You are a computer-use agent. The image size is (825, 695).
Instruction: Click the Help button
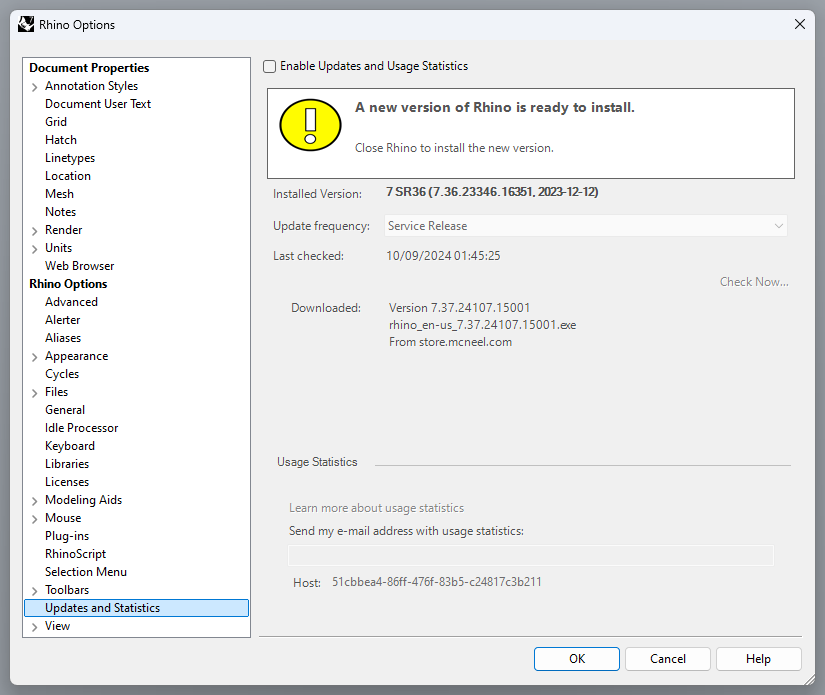(x=758, y=659)
